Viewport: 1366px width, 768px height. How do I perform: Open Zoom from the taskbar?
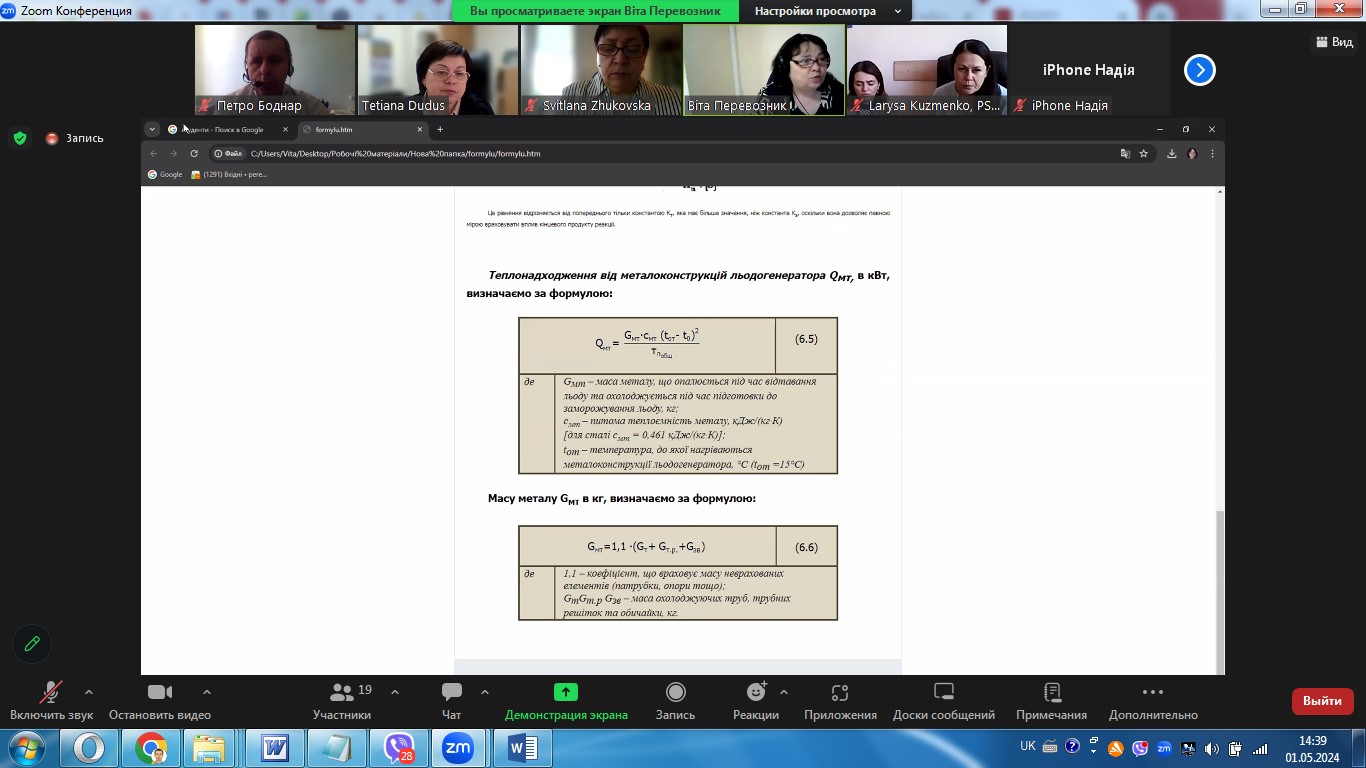(458, 748)
